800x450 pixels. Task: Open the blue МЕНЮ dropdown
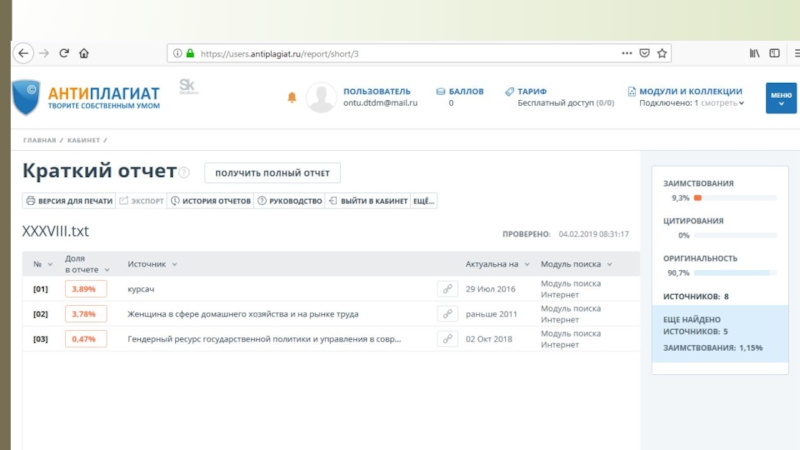[x=780, y=97]
